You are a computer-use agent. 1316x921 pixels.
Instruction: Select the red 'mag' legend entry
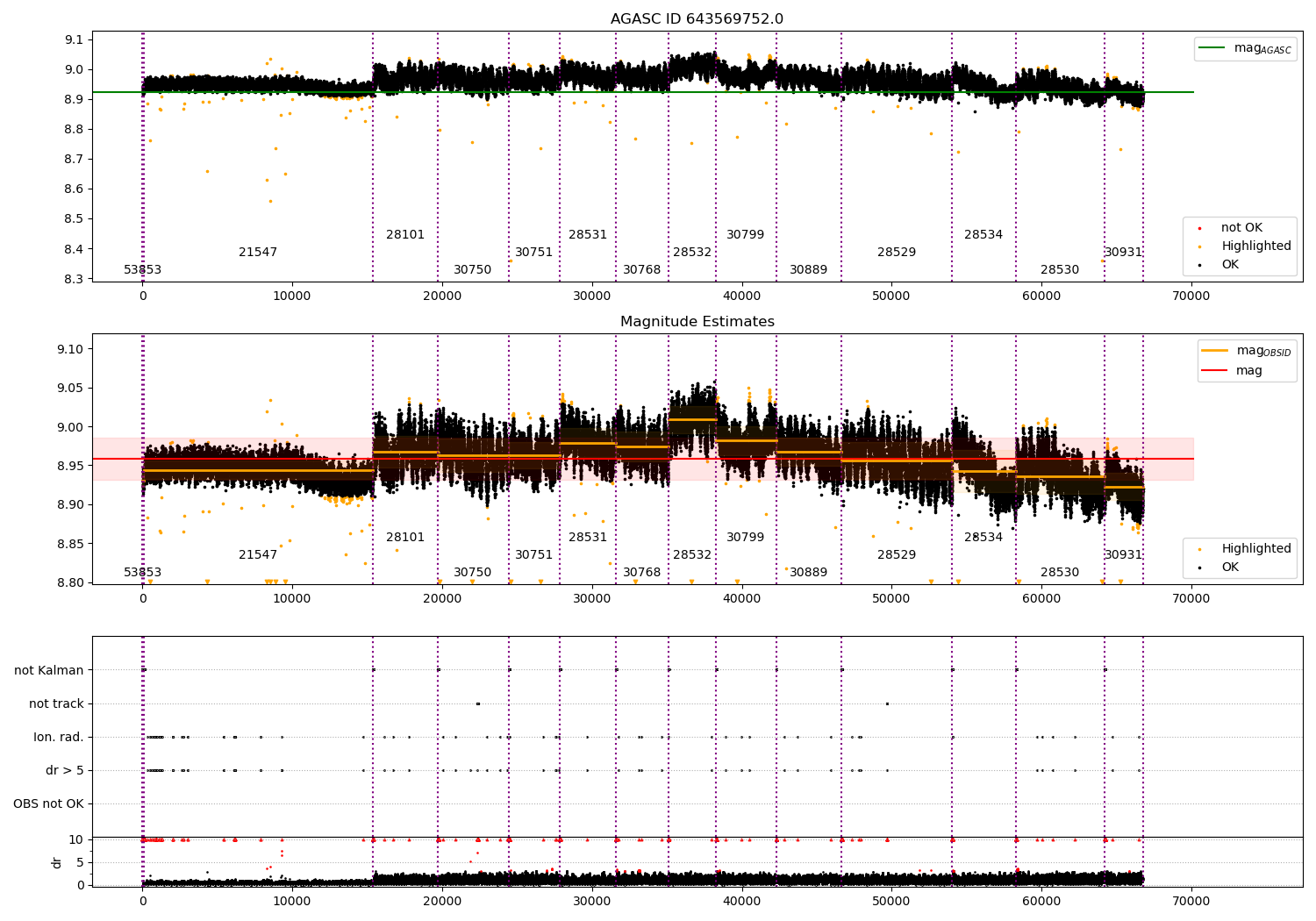click(1232, 371)
